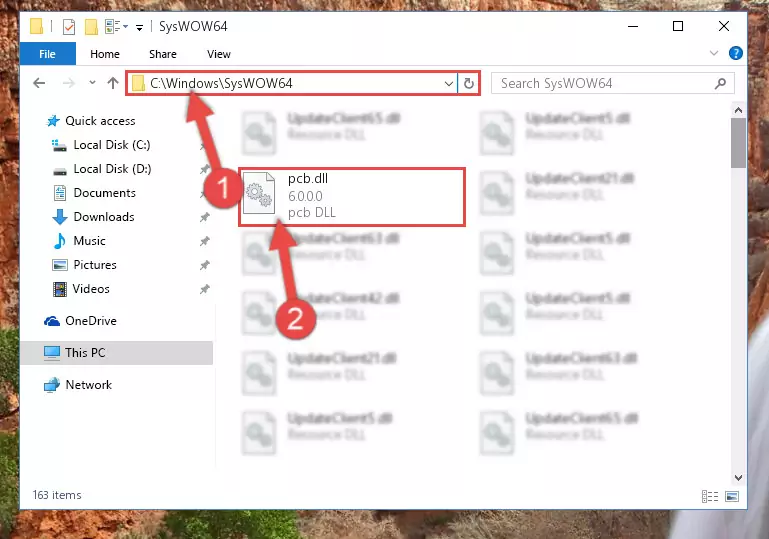The width and height of the screenshot is (769, 539).
Task: Select Quick access in navigation pane
Action: coord(91,121)
